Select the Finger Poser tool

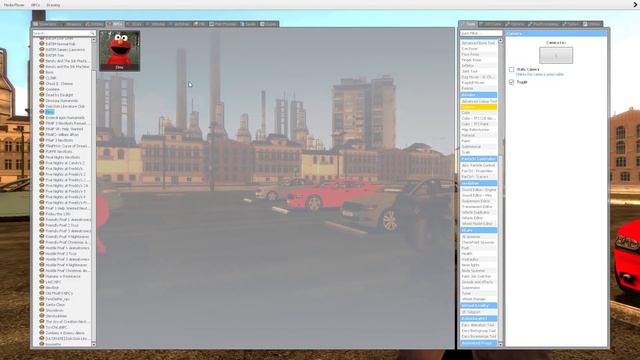(x=479, y=60)
